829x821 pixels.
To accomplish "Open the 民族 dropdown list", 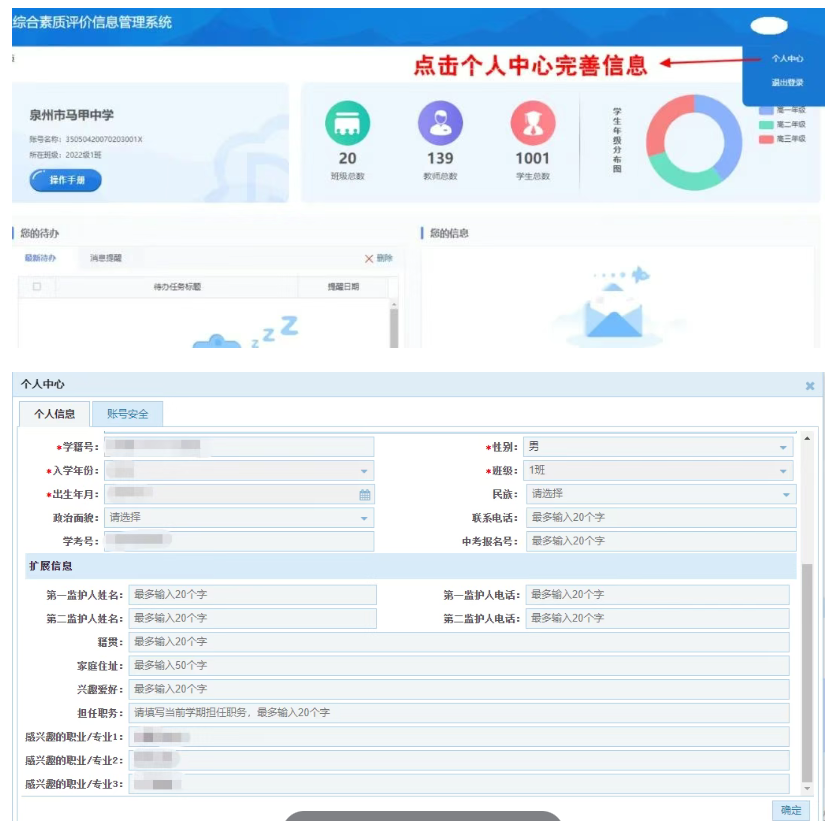I will coord(784,494).
